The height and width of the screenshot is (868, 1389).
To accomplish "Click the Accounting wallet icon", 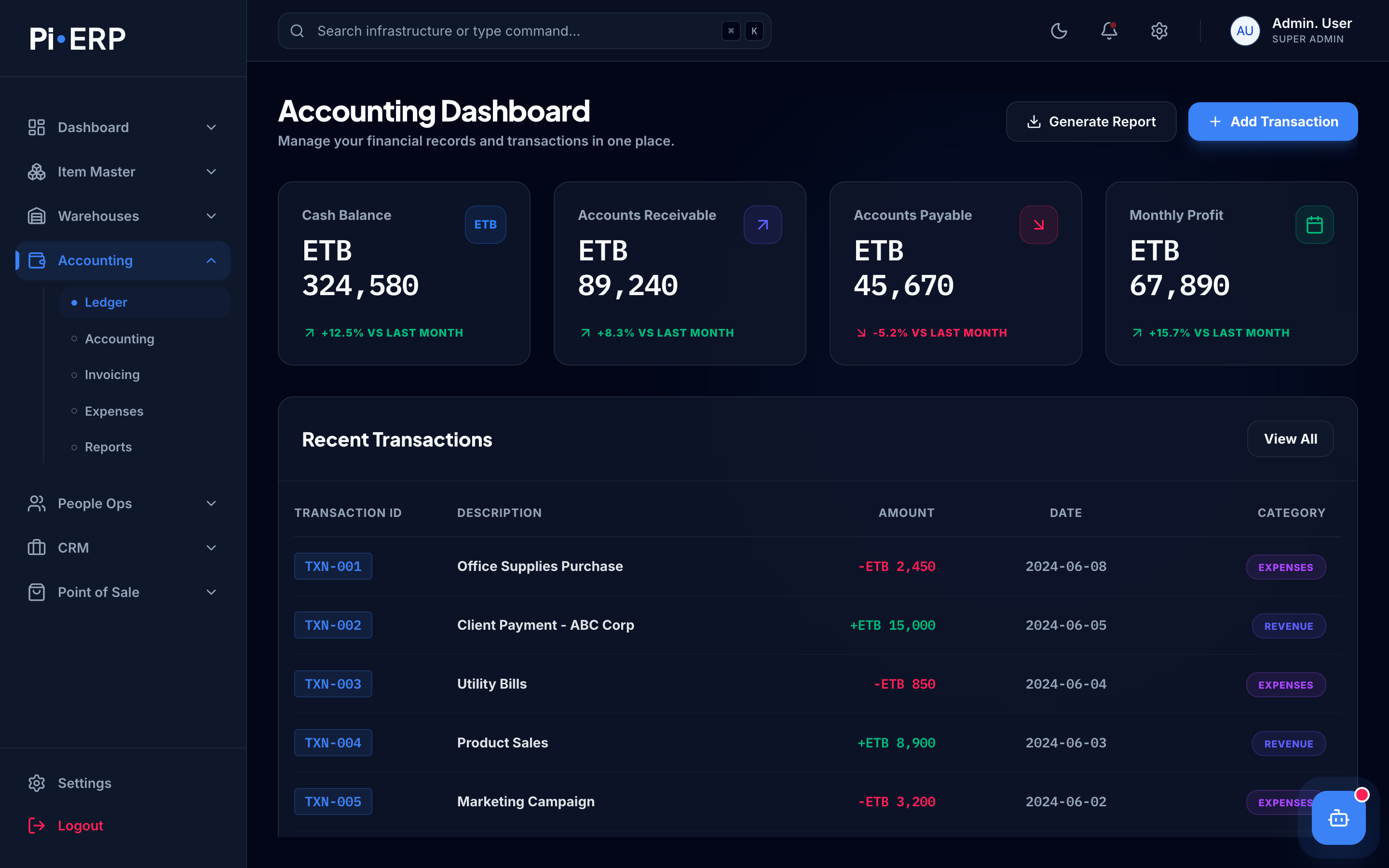I will tap(37, 260).
